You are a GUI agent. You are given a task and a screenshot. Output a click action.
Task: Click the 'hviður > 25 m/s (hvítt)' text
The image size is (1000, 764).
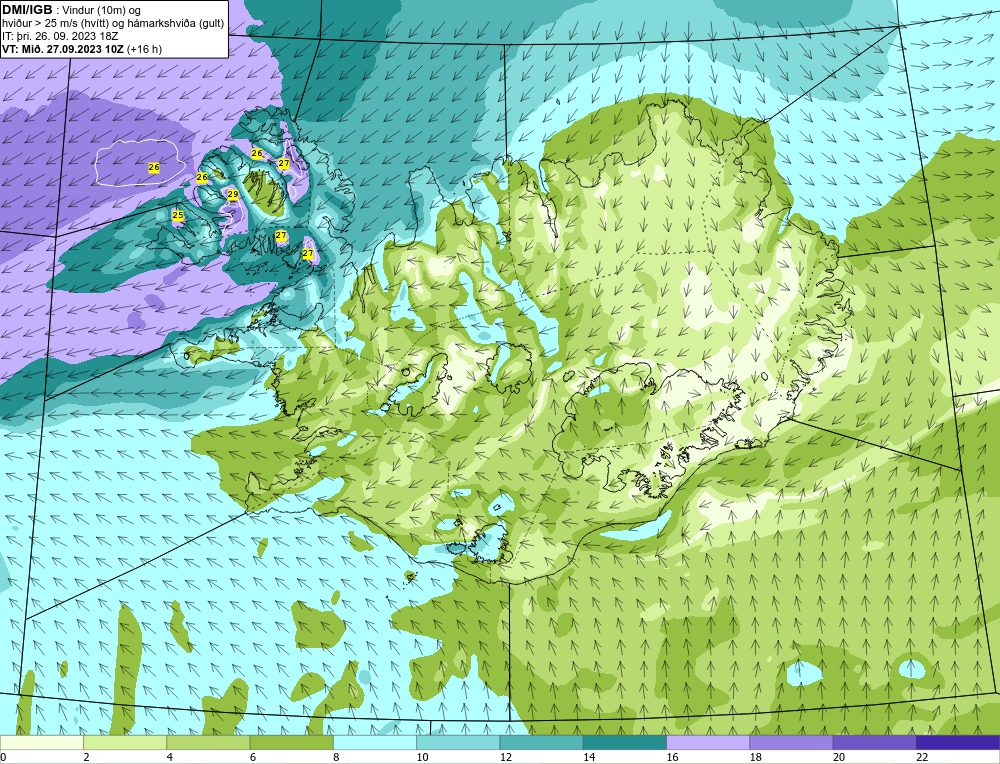pyautogui.click(x=53, y=23)
